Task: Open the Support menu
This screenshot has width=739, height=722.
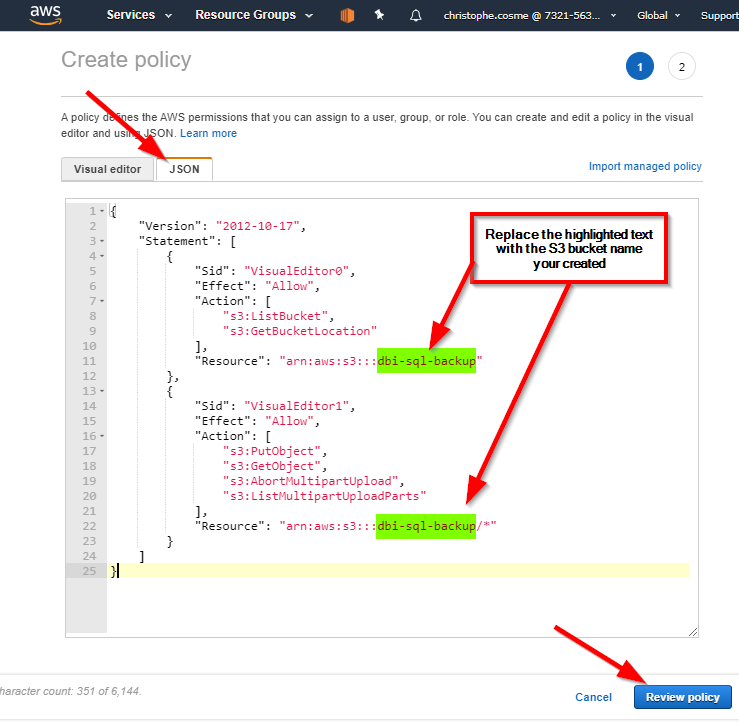Action: click(x=719, y=16)
